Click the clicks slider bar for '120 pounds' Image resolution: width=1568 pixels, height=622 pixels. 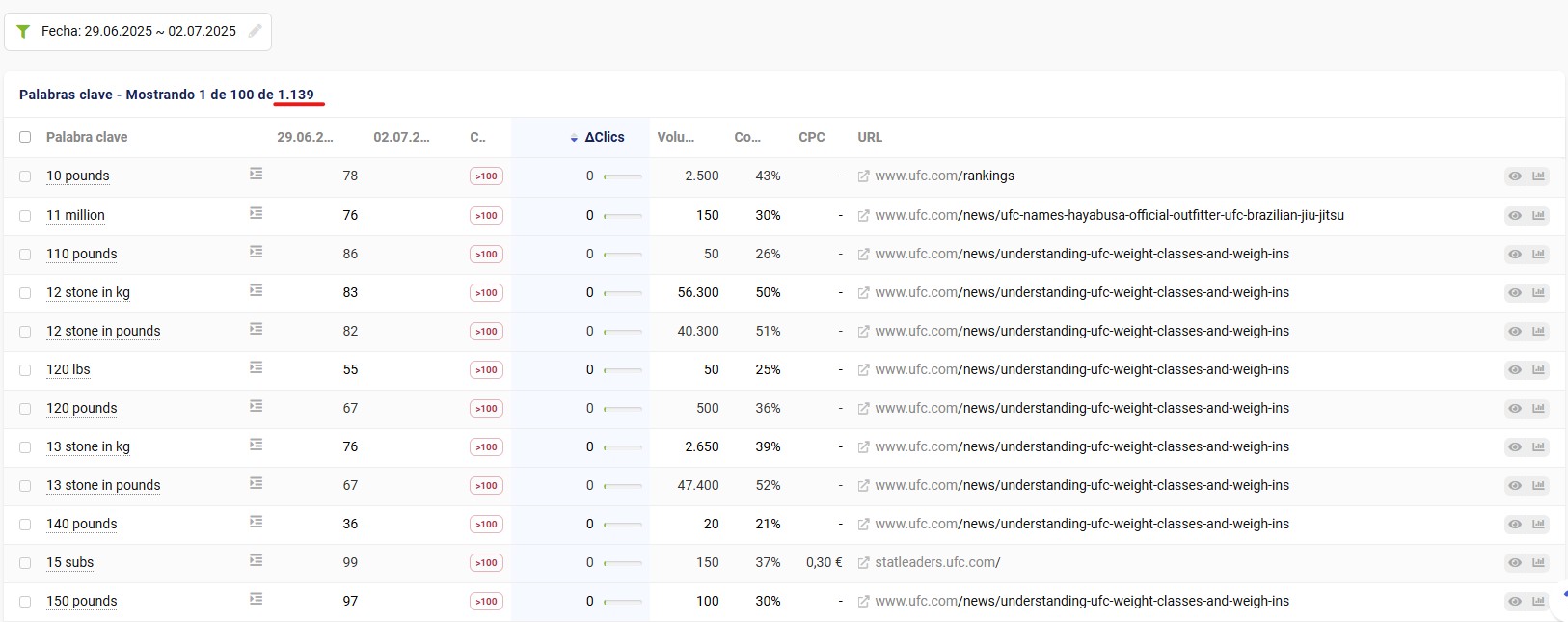(x=623, y=408)
